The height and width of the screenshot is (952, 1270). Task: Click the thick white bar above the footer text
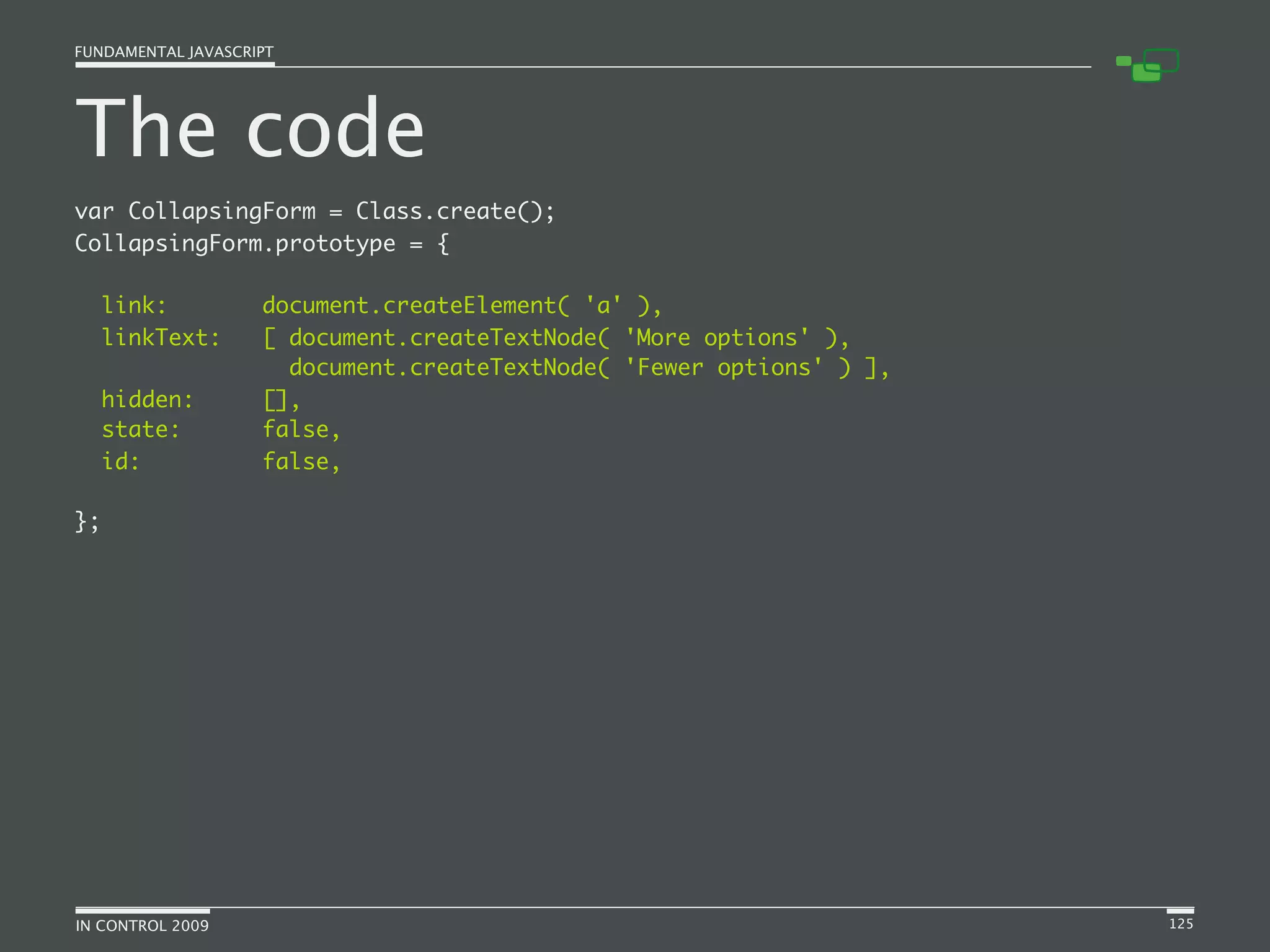coord(143,910)
